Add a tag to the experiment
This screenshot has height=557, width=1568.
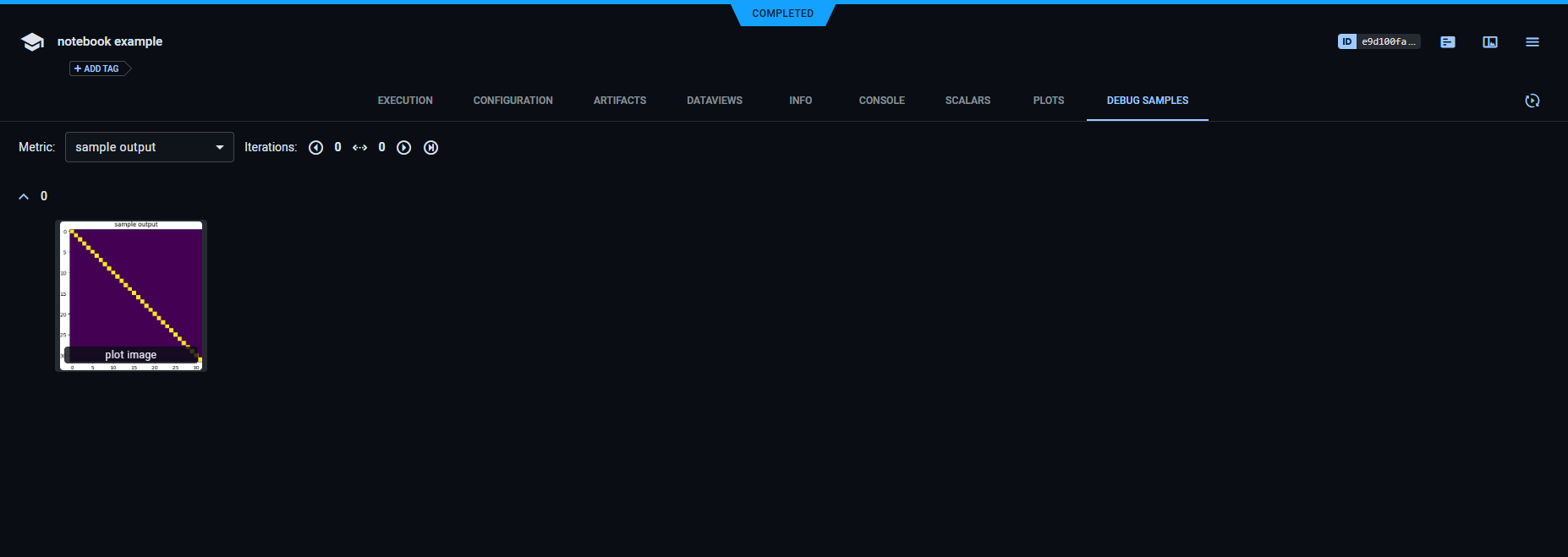coord(97,68)
